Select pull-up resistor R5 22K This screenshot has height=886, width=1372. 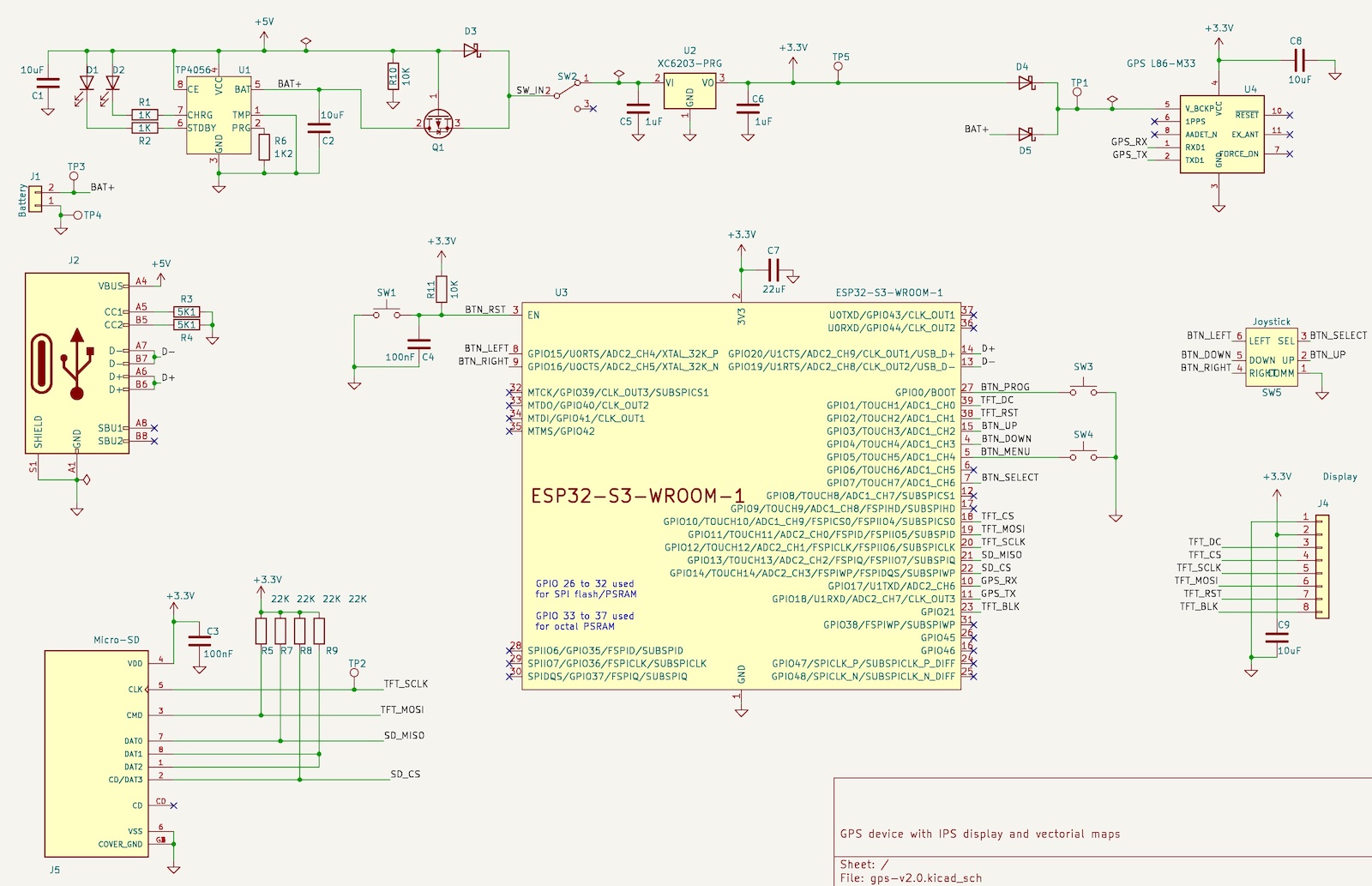(261, 630)
